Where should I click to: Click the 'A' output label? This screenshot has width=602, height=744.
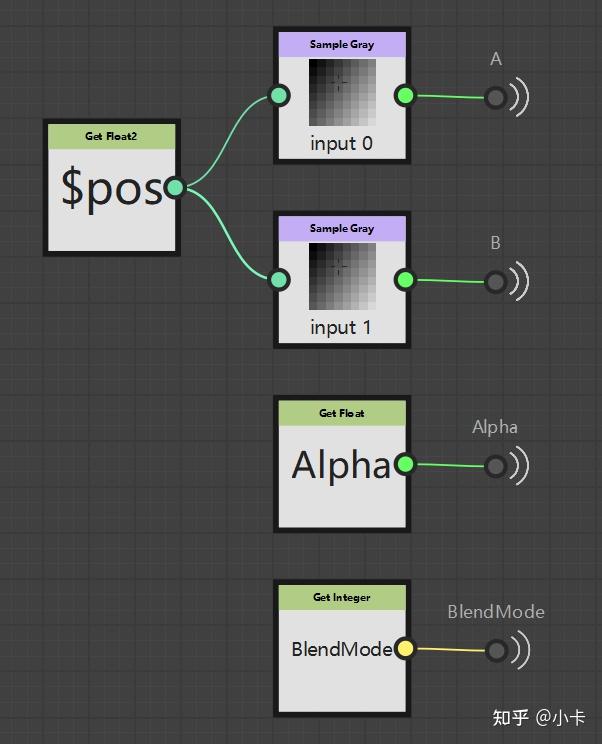(x=496, y=59)
